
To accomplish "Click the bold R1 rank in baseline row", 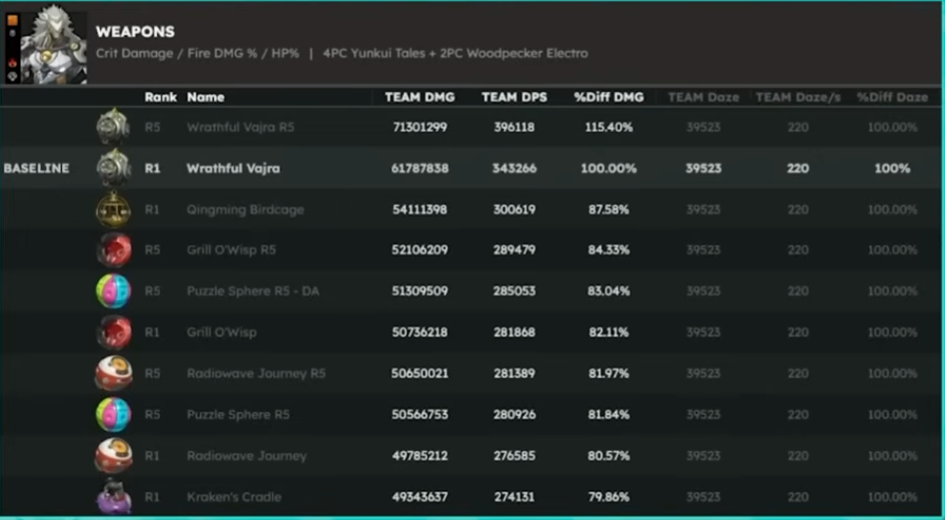I will 152,168.
